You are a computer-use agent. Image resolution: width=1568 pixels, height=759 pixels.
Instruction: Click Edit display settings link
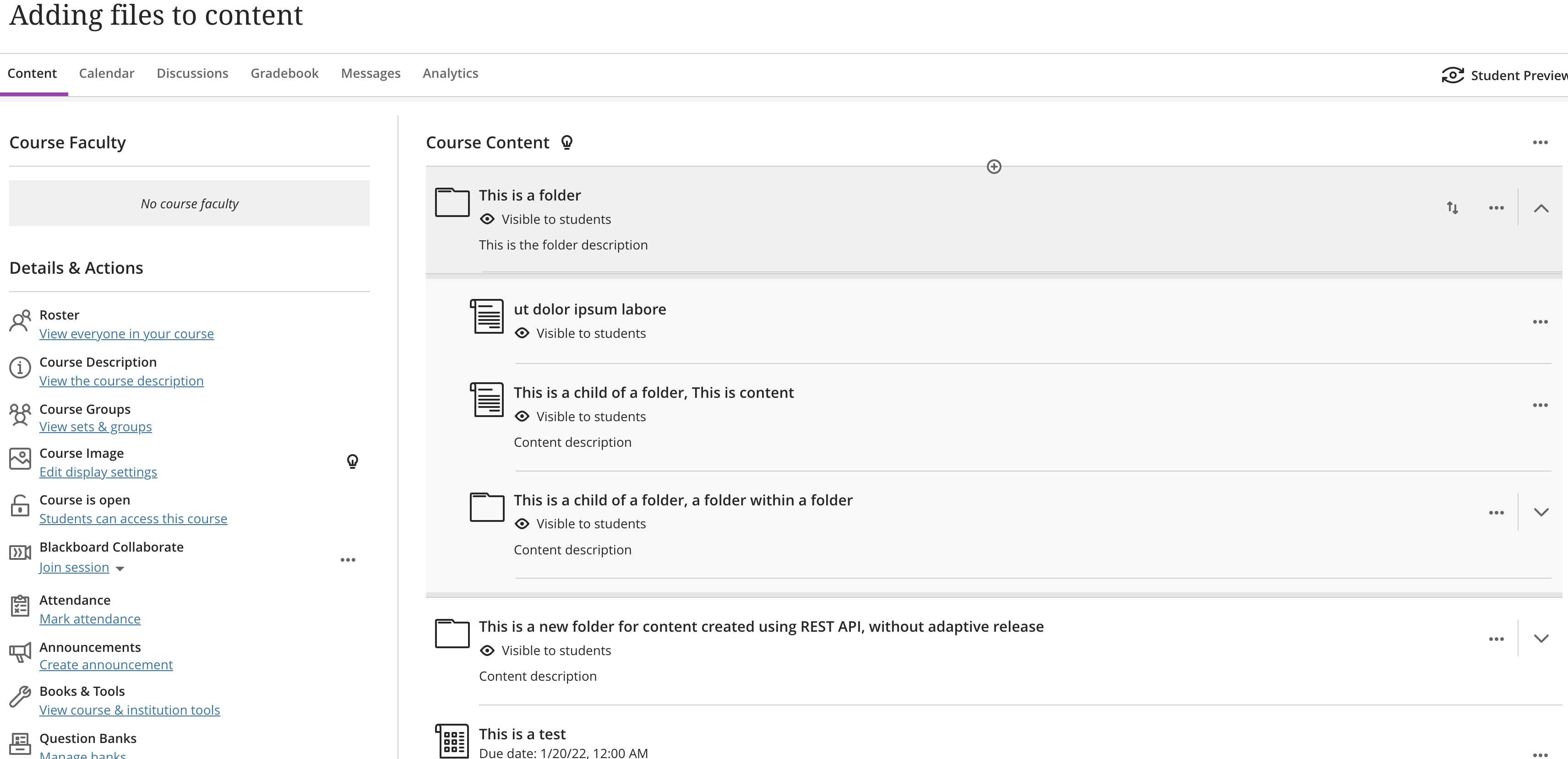[x=98, y=472]
